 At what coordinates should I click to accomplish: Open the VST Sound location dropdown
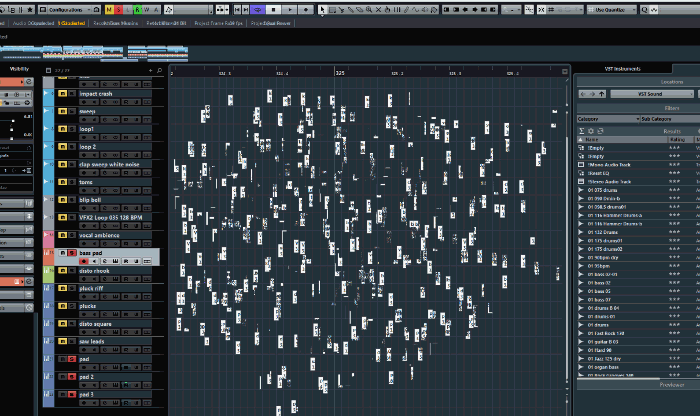pos(649,93)
